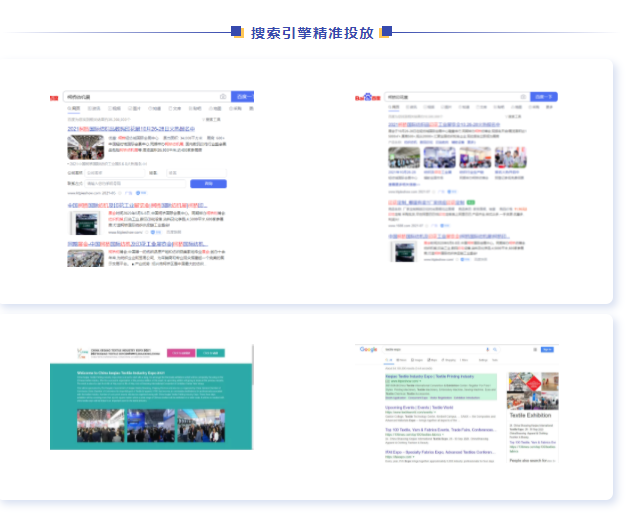Click the camera icon in the top-left Baidu search box

(222, 97)
